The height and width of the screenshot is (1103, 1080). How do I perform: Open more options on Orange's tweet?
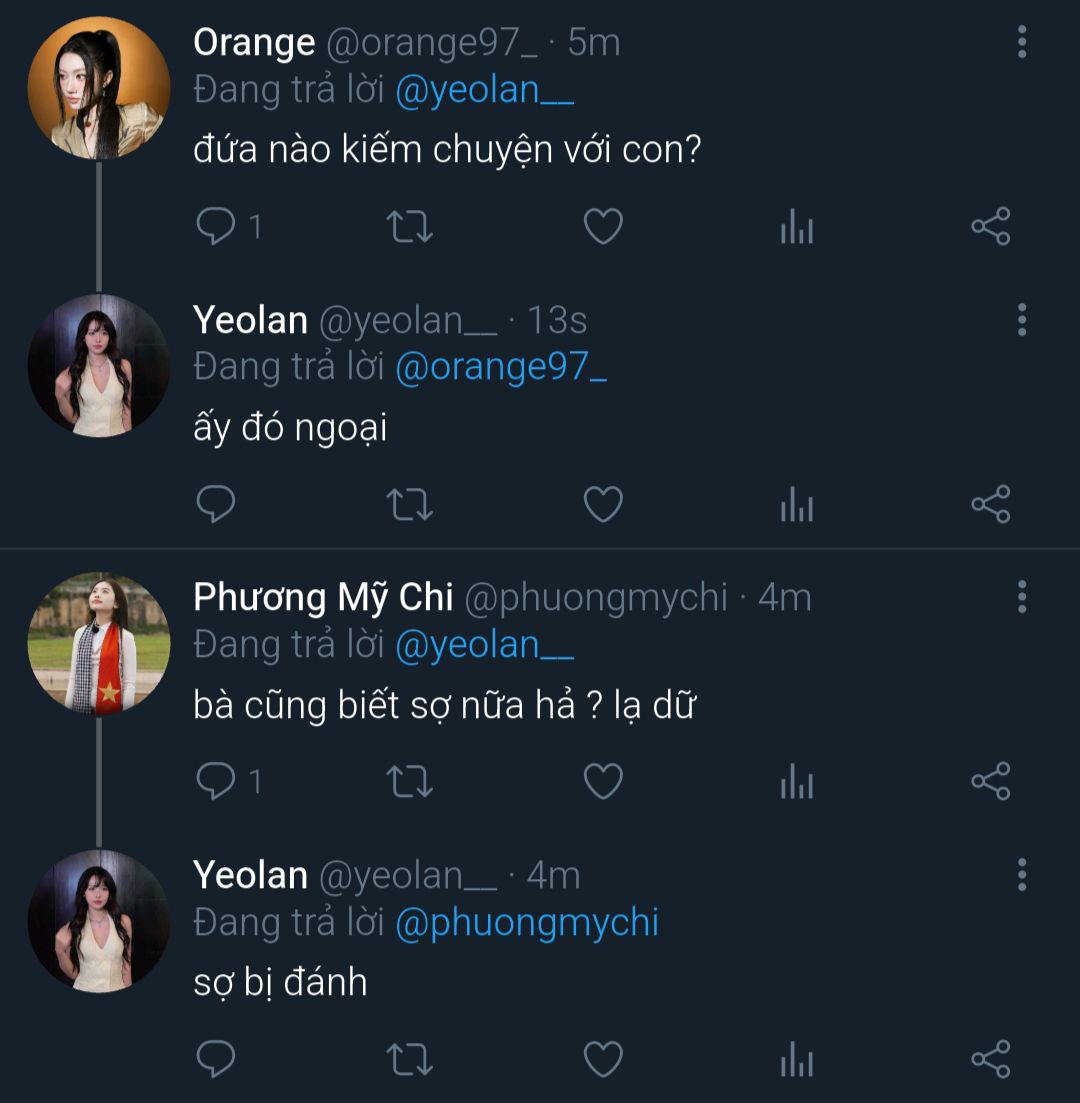point(1021,42)
